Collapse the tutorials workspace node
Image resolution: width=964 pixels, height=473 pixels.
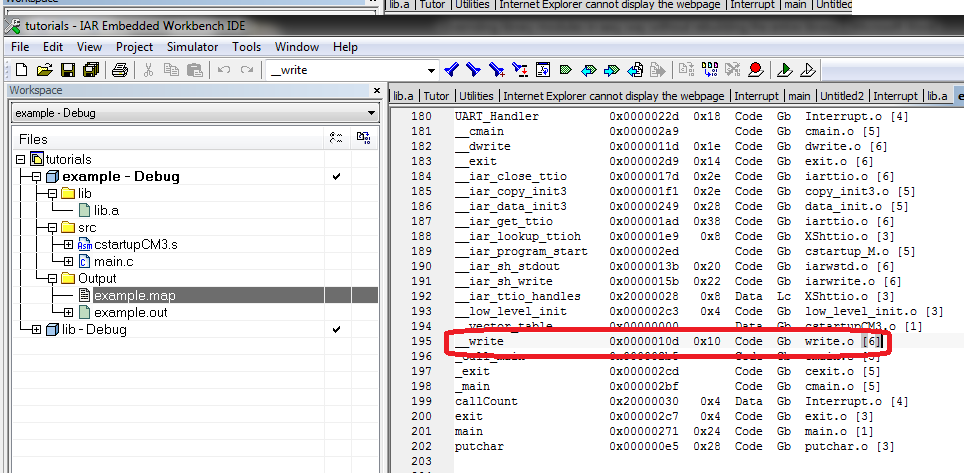point(20,159)
